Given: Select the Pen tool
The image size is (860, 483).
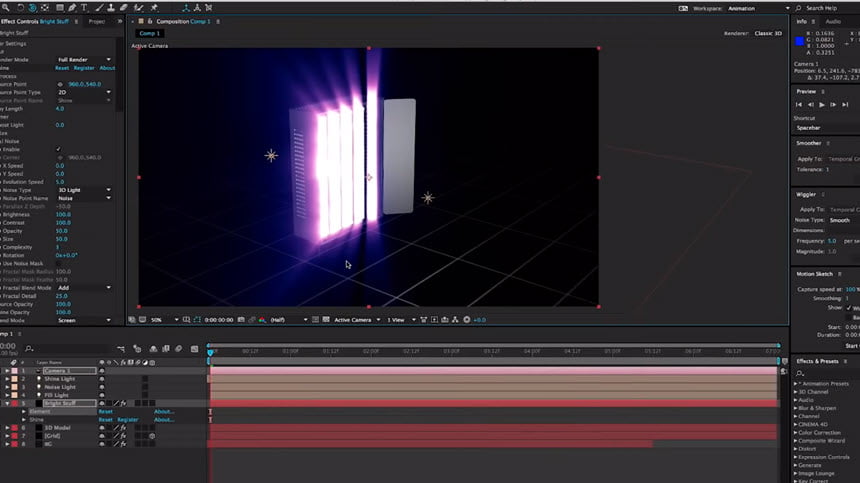Looking at the screenshot, I should pos(72,8).
